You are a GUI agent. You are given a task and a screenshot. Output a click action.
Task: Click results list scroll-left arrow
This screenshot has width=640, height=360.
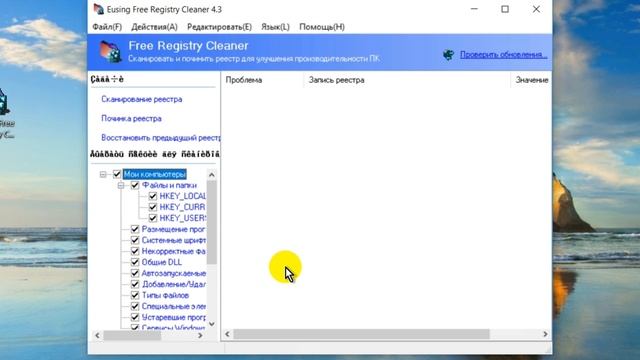coord(227,334)
